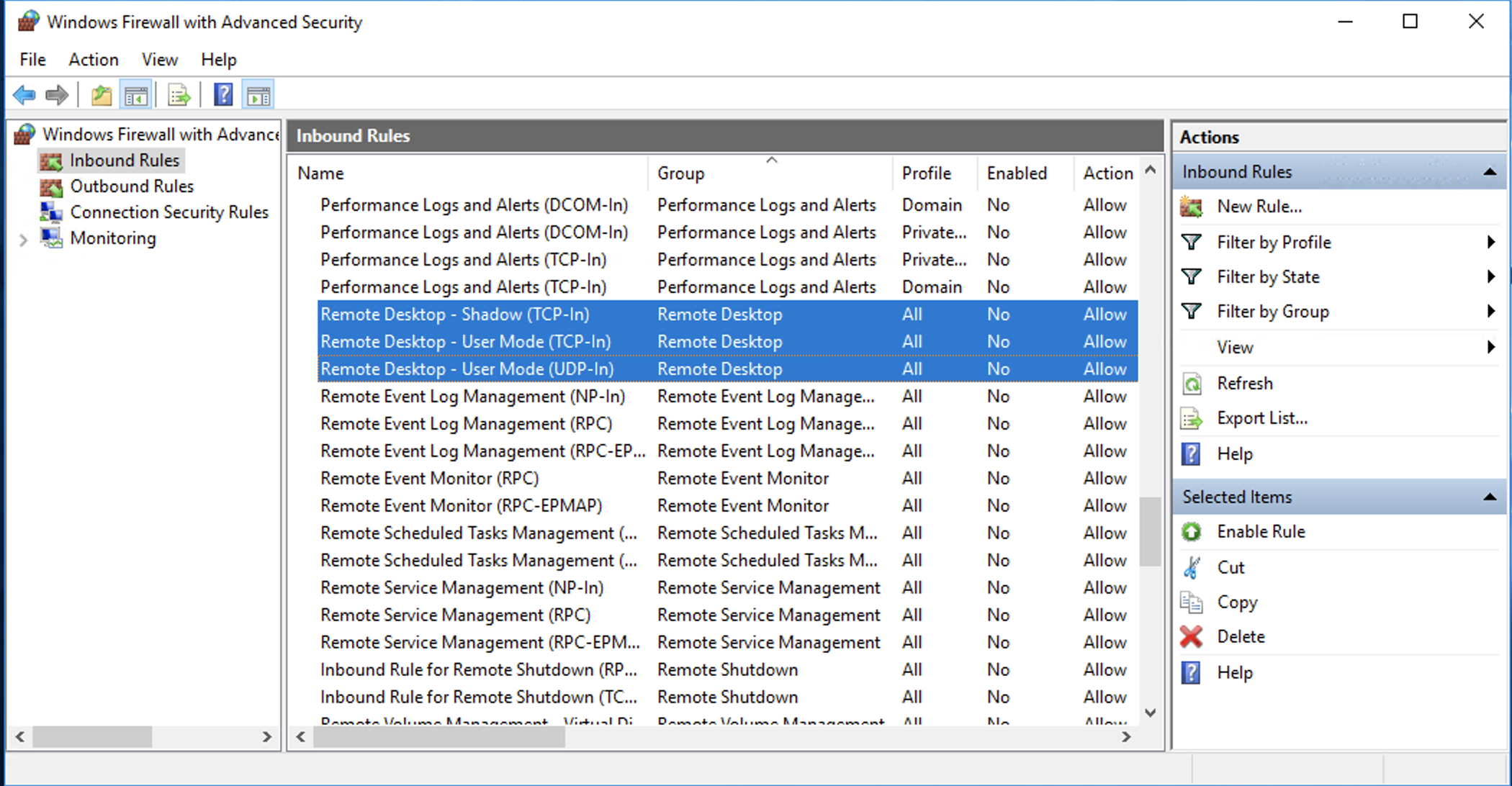Viewport: 1512px width, 786px height.
Task: Click the Up one level folder icon
Action: click(x=102, y=95)
